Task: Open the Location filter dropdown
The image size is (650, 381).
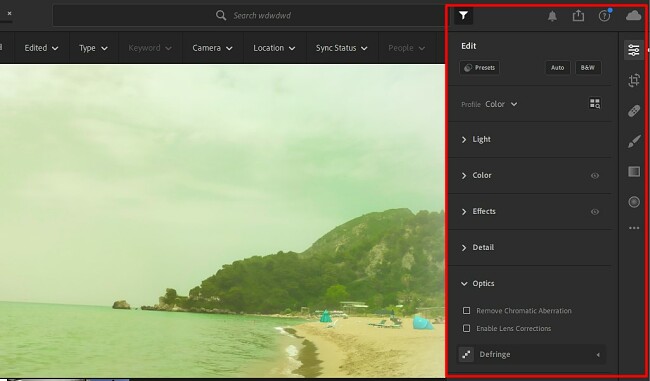Action: pyautogui.click(x=274, y=48)
